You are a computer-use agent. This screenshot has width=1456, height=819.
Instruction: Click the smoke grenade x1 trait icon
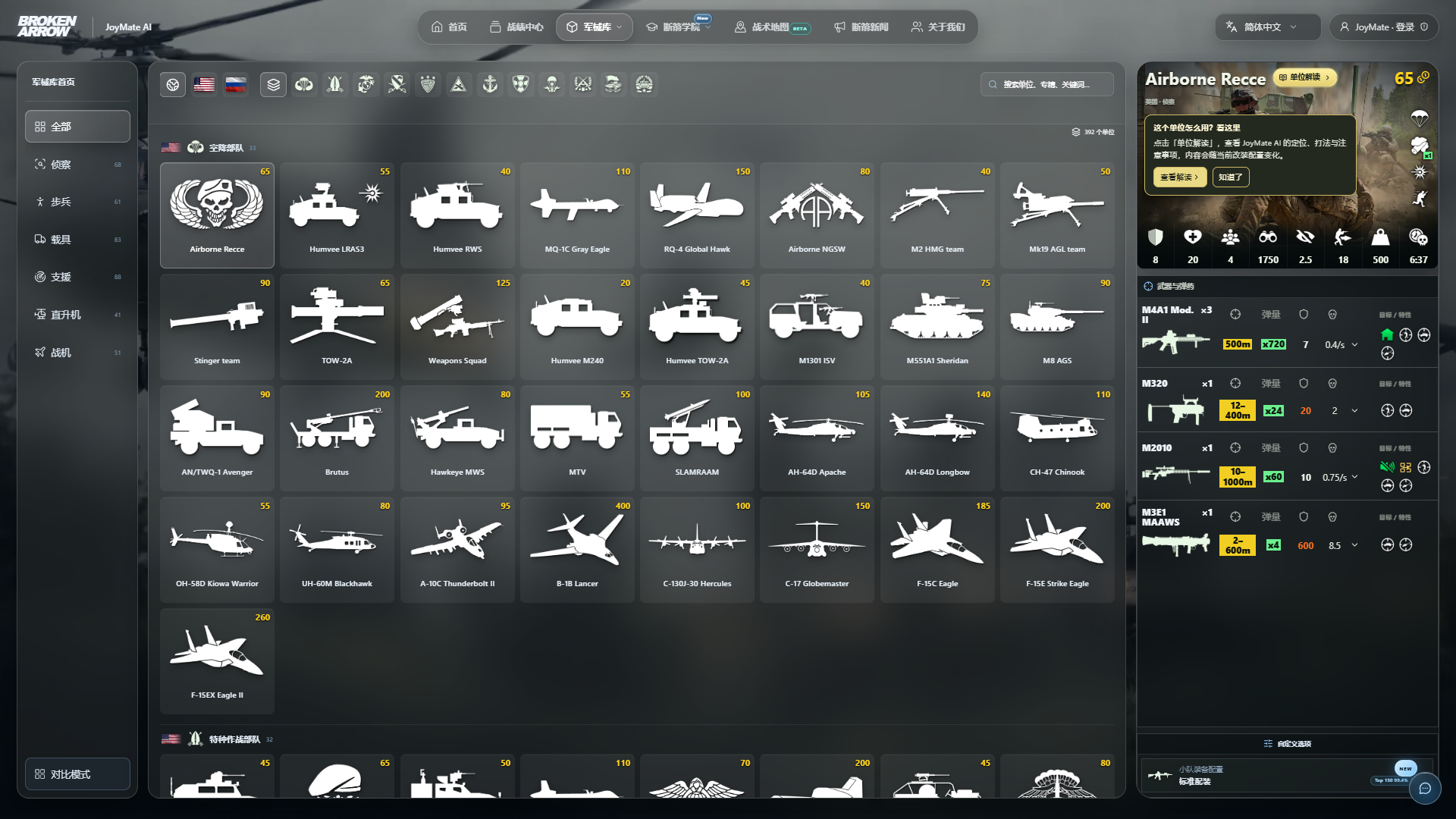coord(1420,146)
